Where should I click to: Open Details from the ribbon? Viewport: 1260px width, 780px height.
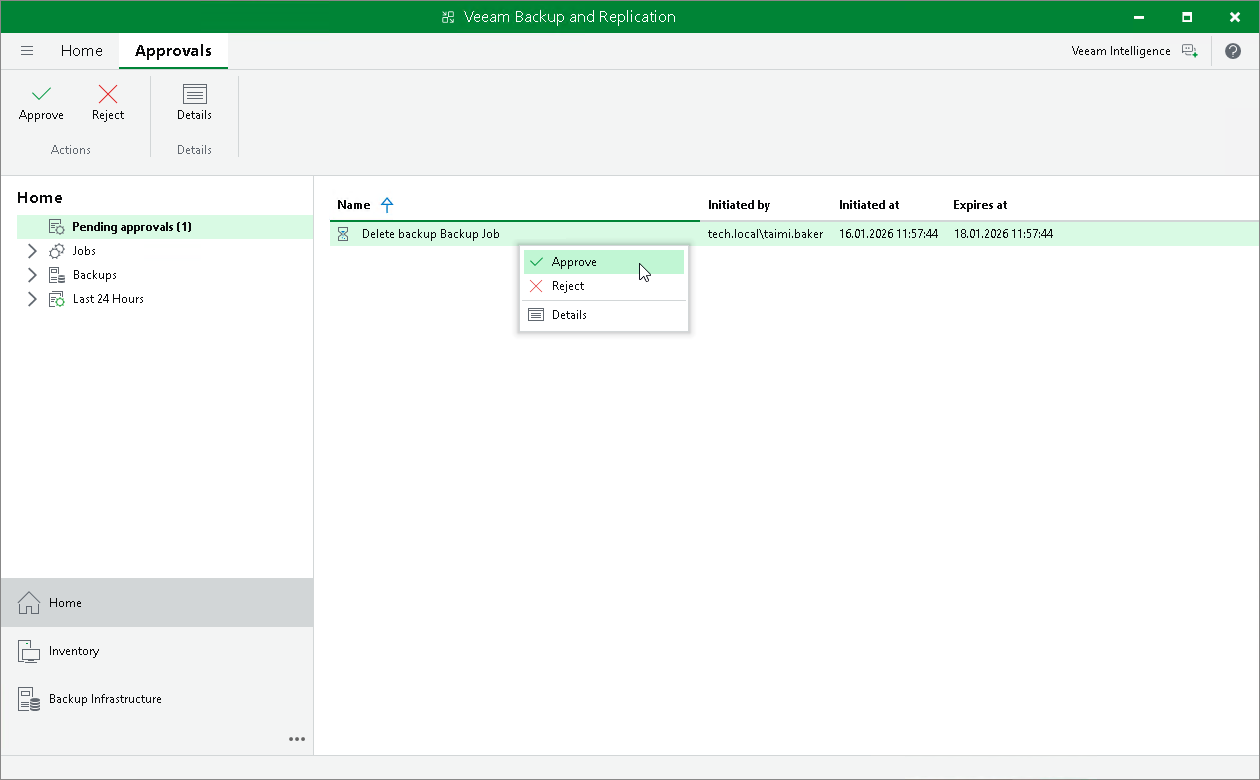(x=194, y=103)
